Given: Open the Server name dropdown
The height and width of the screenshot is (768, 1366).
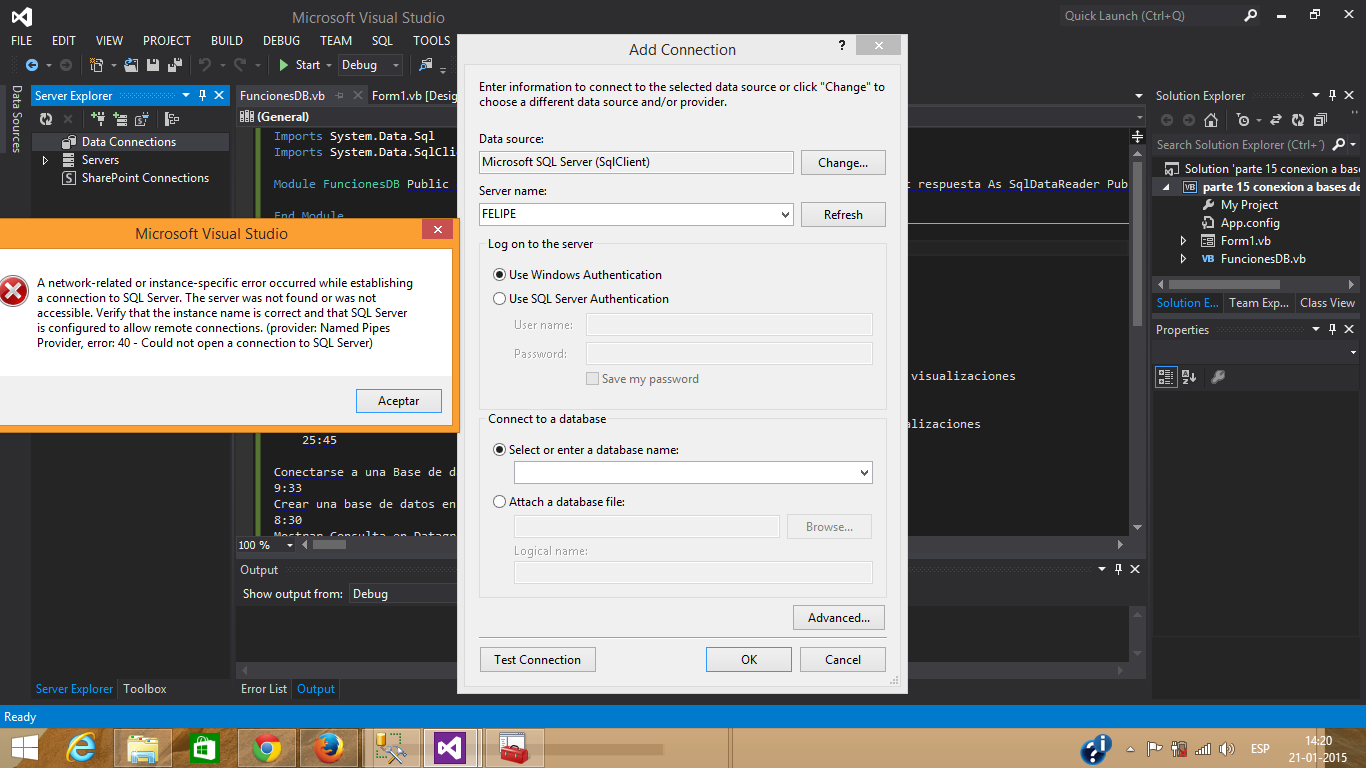Looking at the screenshot, I should [784, 214].
